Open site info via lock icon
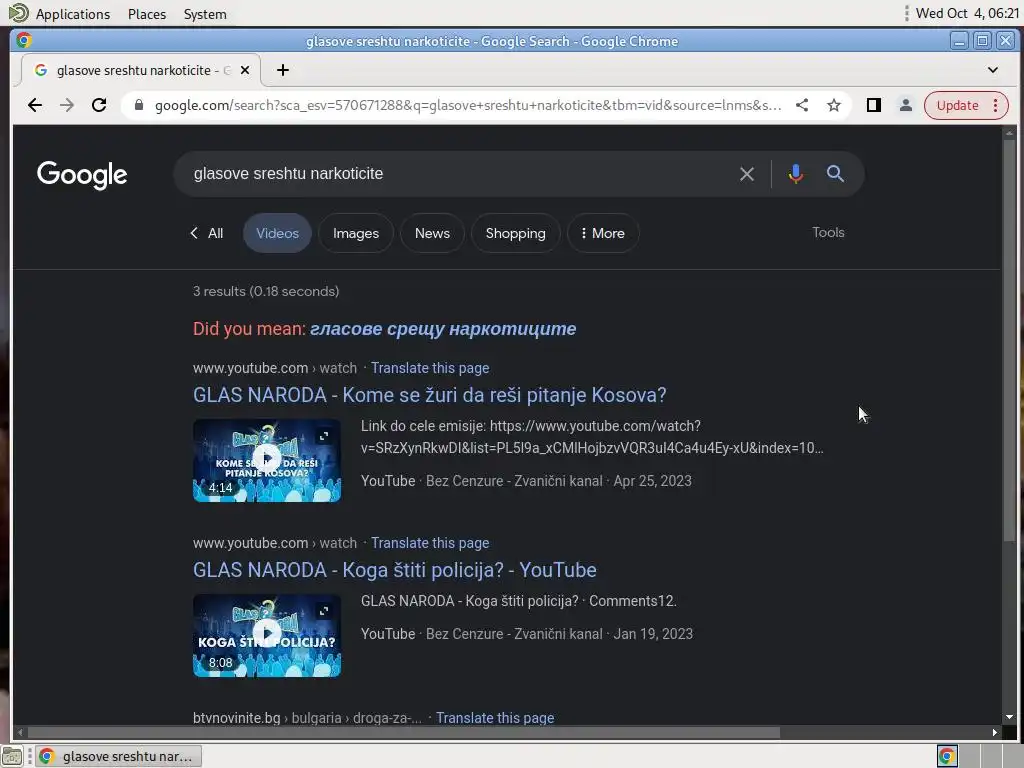1024x768 pixels. [138, 105]
